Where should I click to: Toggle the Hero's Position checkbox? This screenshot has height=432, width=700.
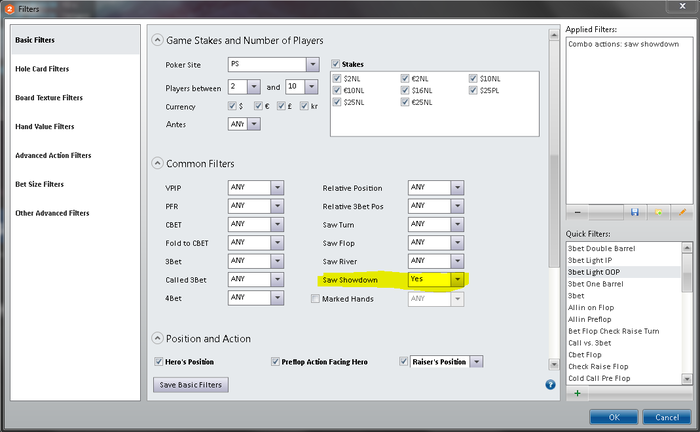158,361
